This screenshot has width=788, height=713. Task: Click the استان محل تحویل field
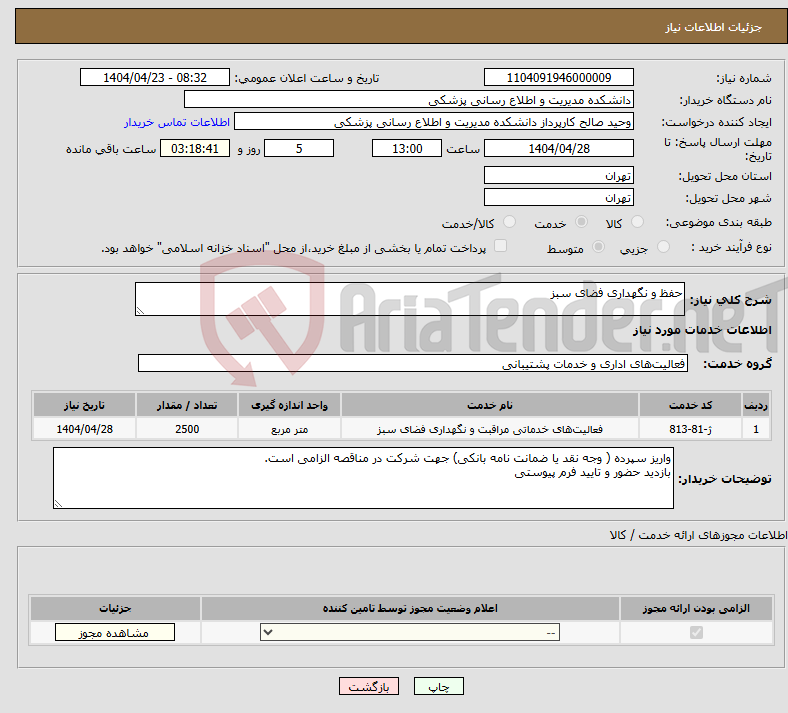click(x=558, y=175)
